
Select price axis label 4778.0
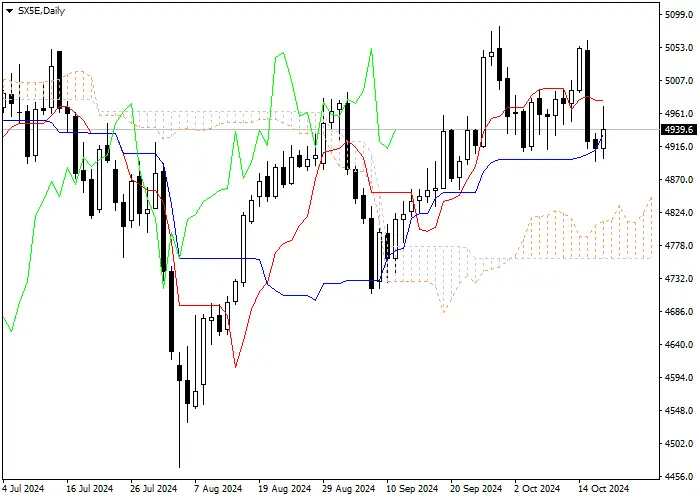click(x=679, y=246)
